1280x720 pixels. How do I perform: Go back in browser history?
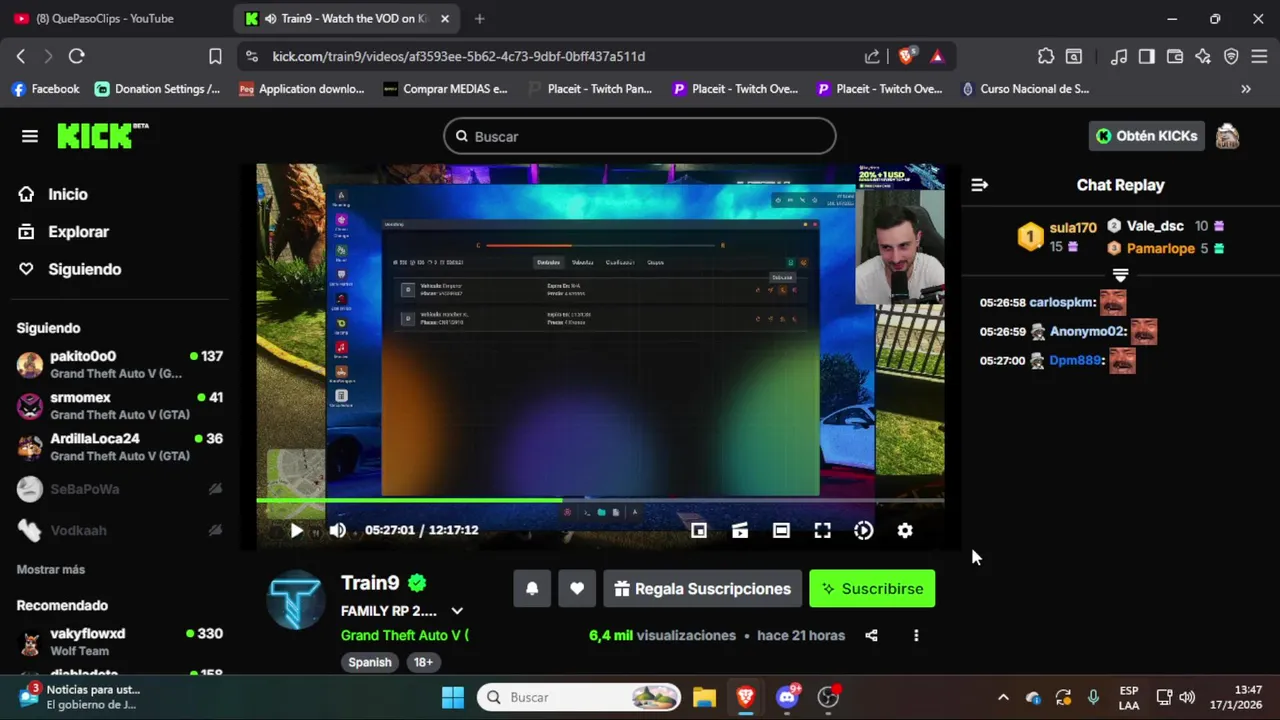coord(20,56)
